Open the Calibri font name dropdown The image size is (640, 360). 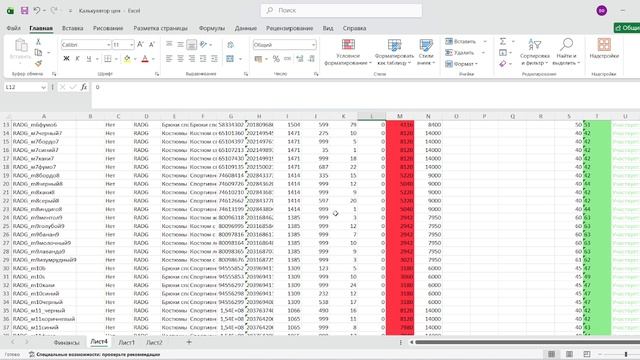coord(109,44)
